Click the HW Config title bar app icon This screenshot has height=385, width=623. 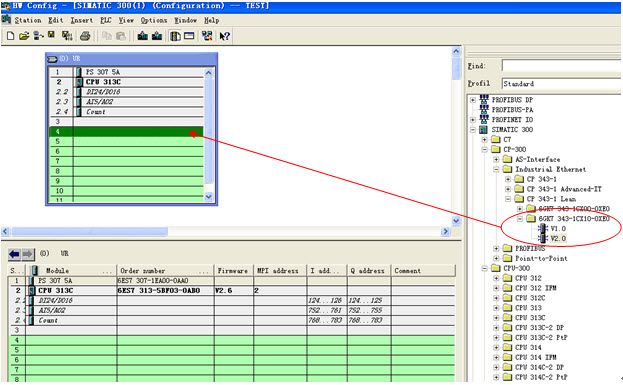(6, 6)
